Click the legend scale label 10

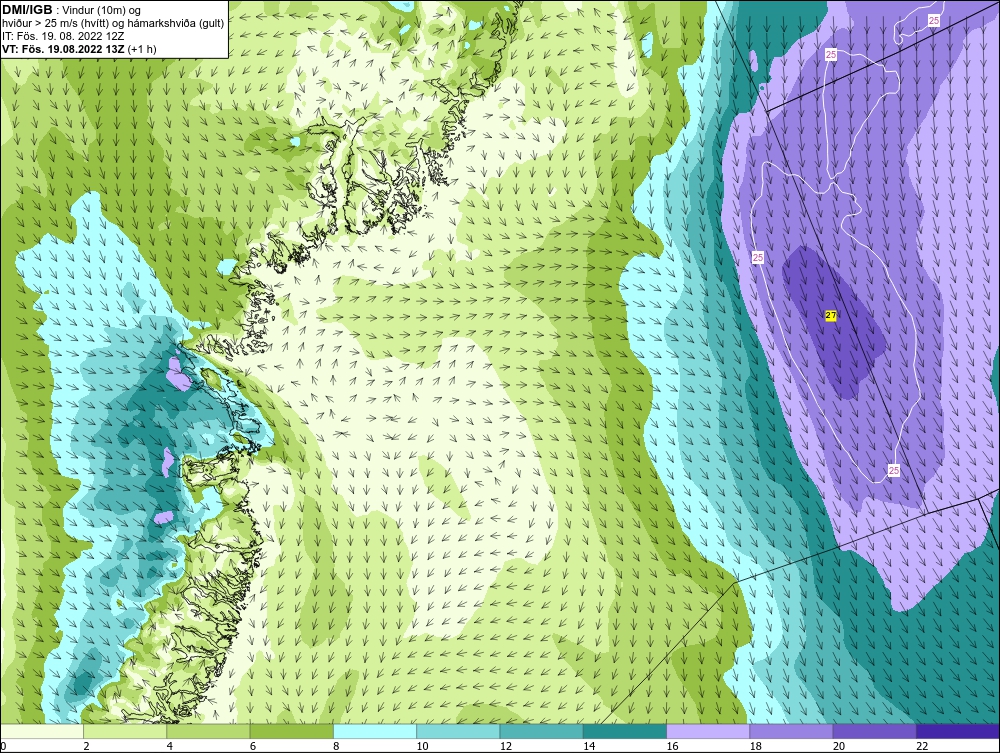point(422,746)
